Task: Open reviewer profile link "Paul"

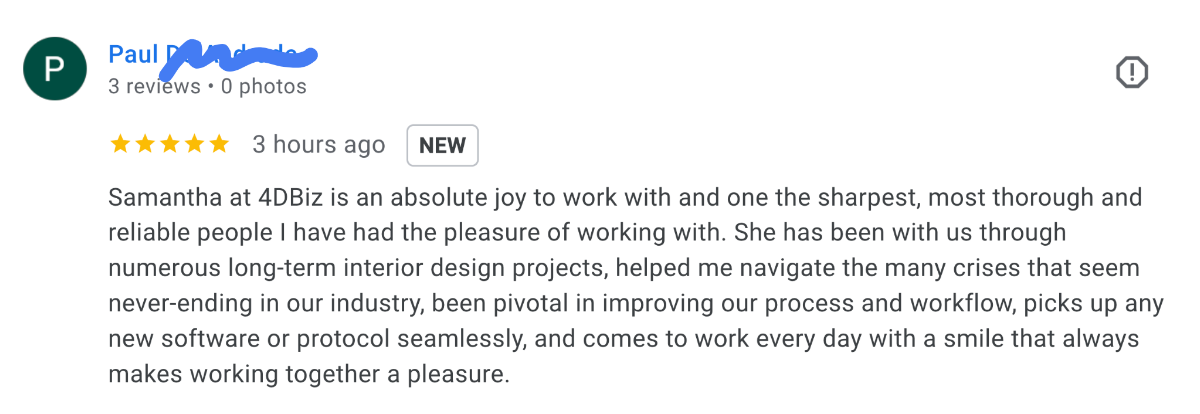Action: click(133, 54)
